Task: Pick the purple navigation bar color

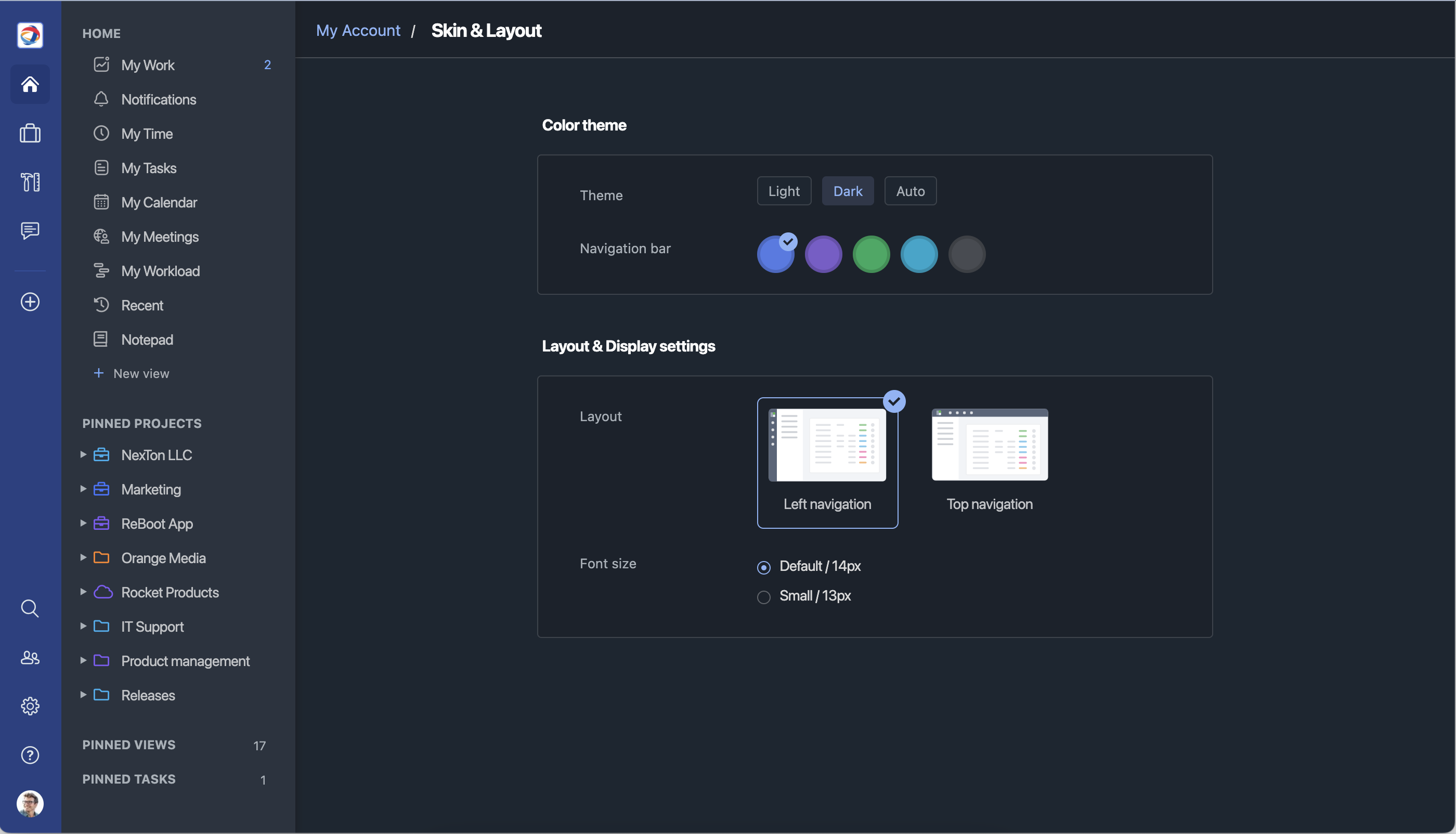Action: tap(823, 254)
